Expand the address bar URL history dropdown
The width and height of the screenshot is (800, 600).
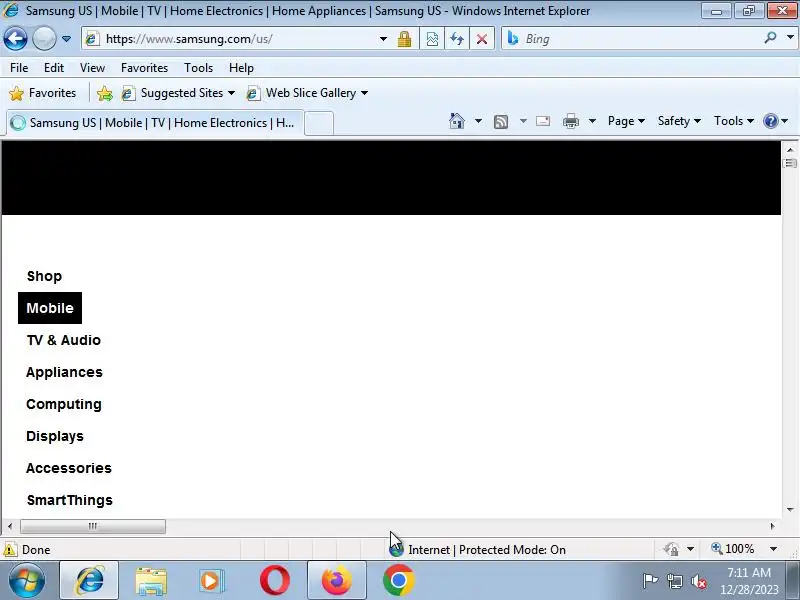(x=383, y=39)
